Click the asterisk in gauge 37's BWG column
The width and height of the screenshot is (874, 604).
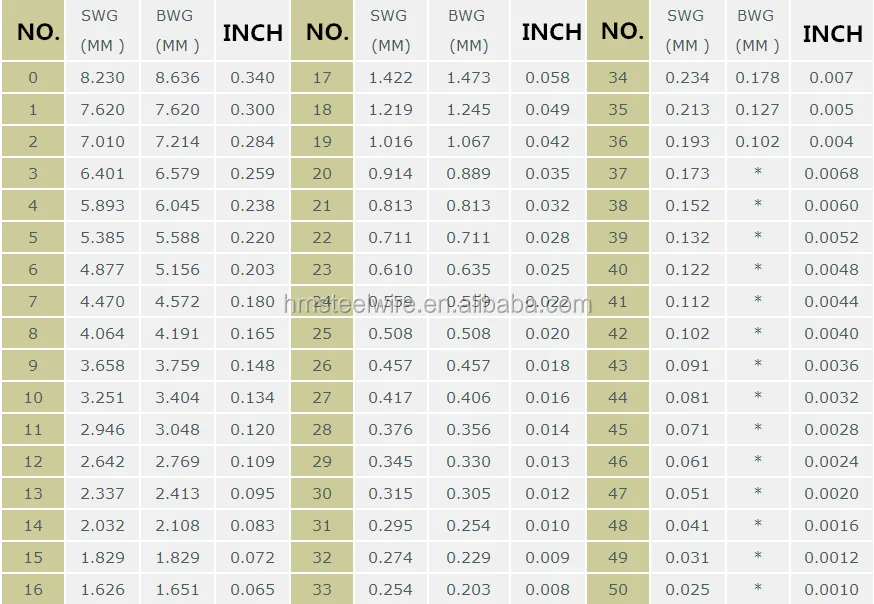pos(757,173)
